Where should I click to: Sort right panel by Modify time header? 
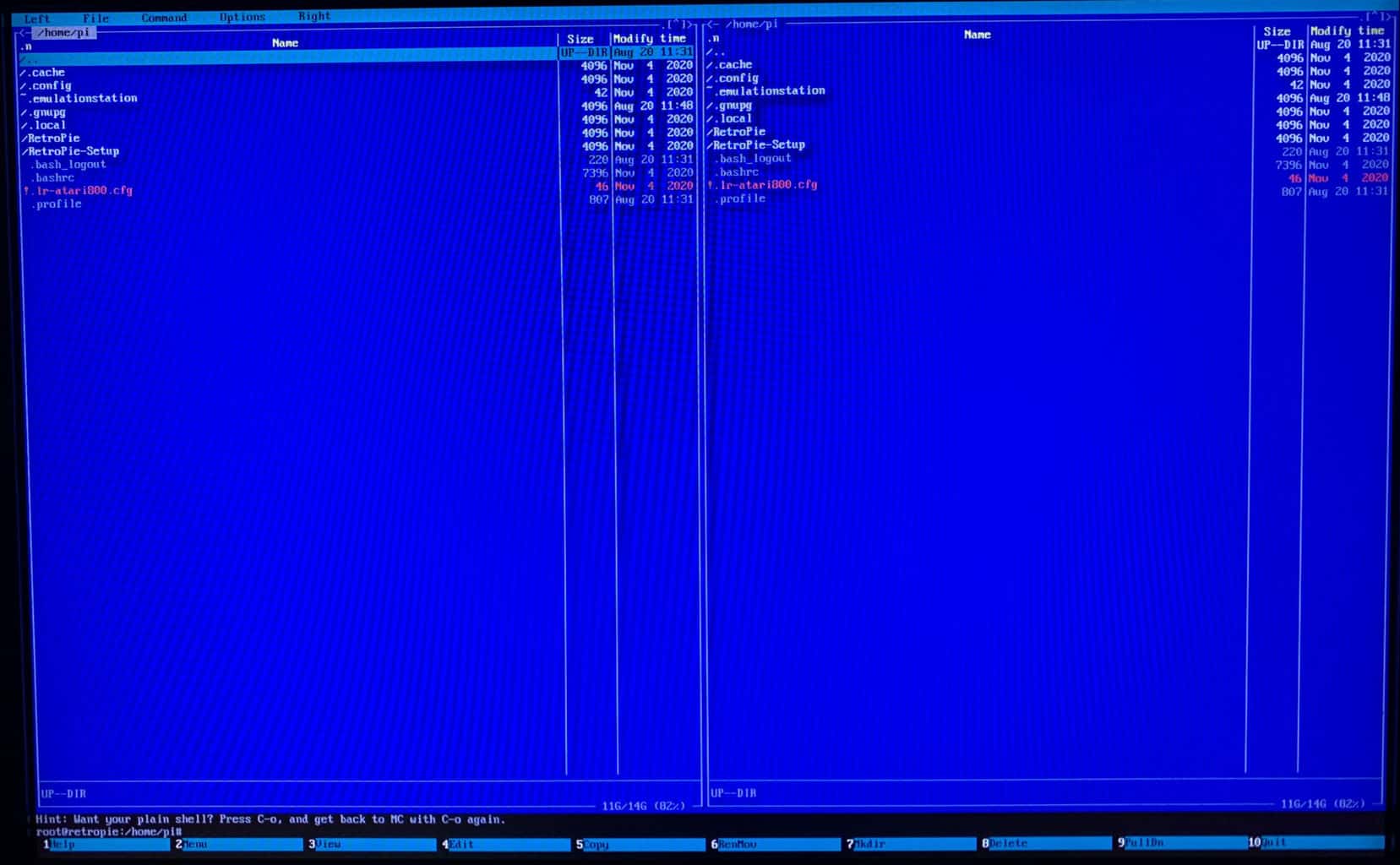tap(1347, 30)
